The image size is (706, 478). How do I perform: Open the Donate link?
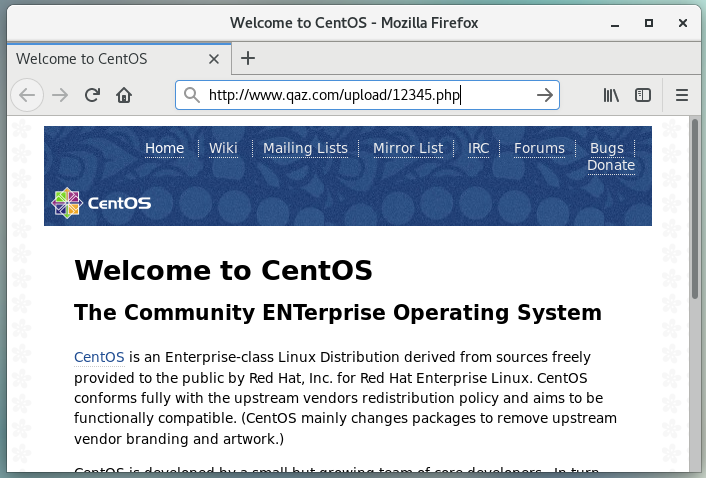pos(611,165)
